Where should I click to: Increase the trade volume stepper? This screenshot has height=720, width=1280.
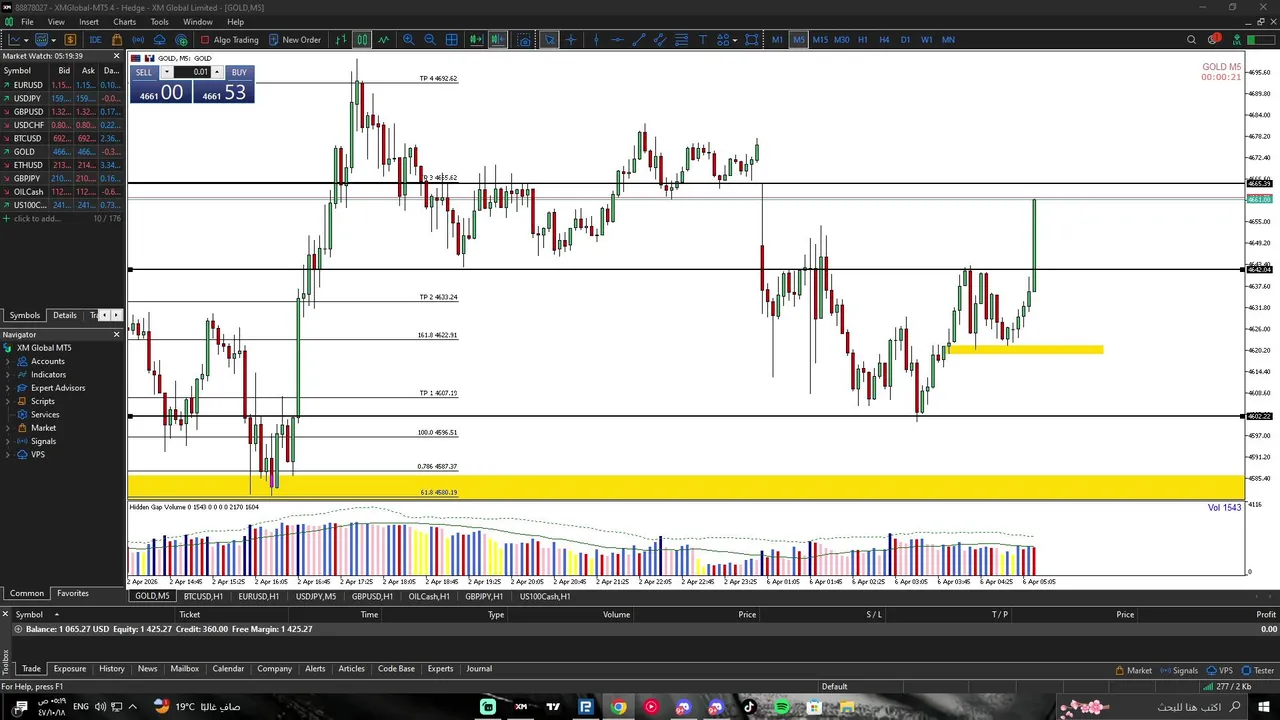pyautogui.click(x=217, y=72)
